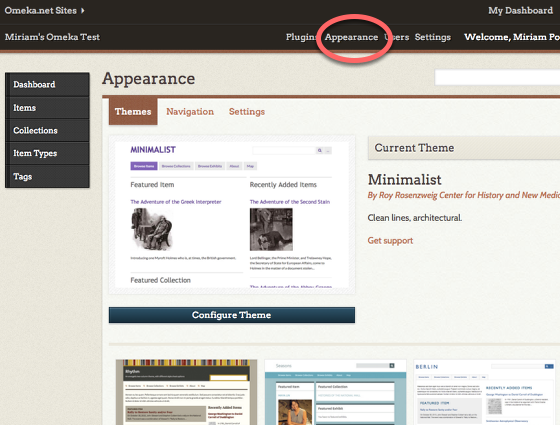Click the Configure Theme button

pyautogui.click(x=232, y=315)
